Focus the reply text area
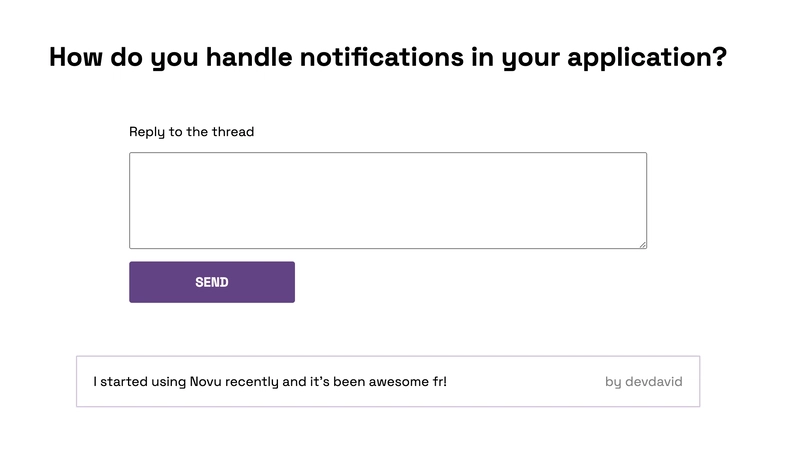800x453 pixels. tap(388, 200)
